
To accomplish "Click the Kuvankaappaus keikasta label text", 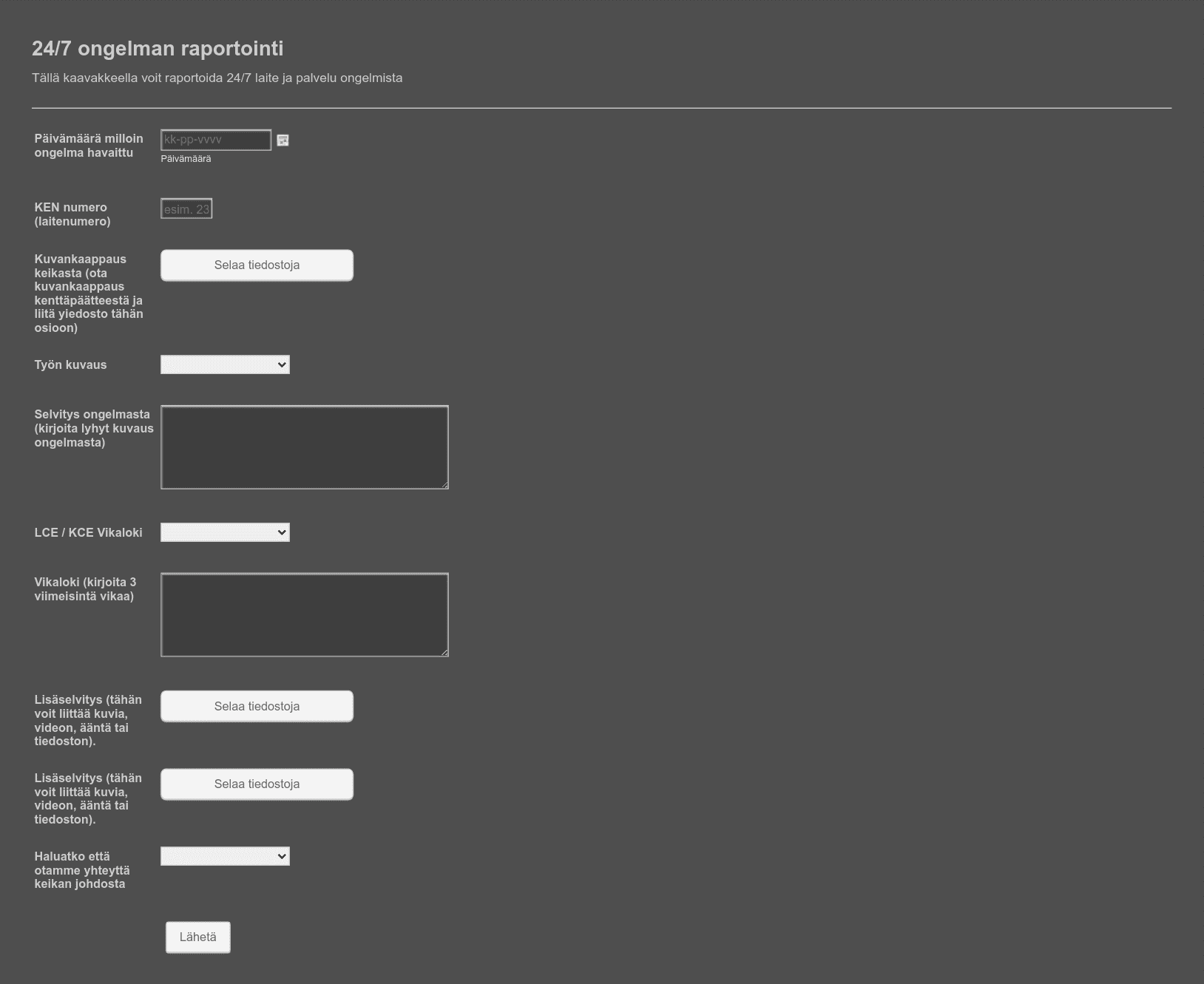I will coord(89,293).
